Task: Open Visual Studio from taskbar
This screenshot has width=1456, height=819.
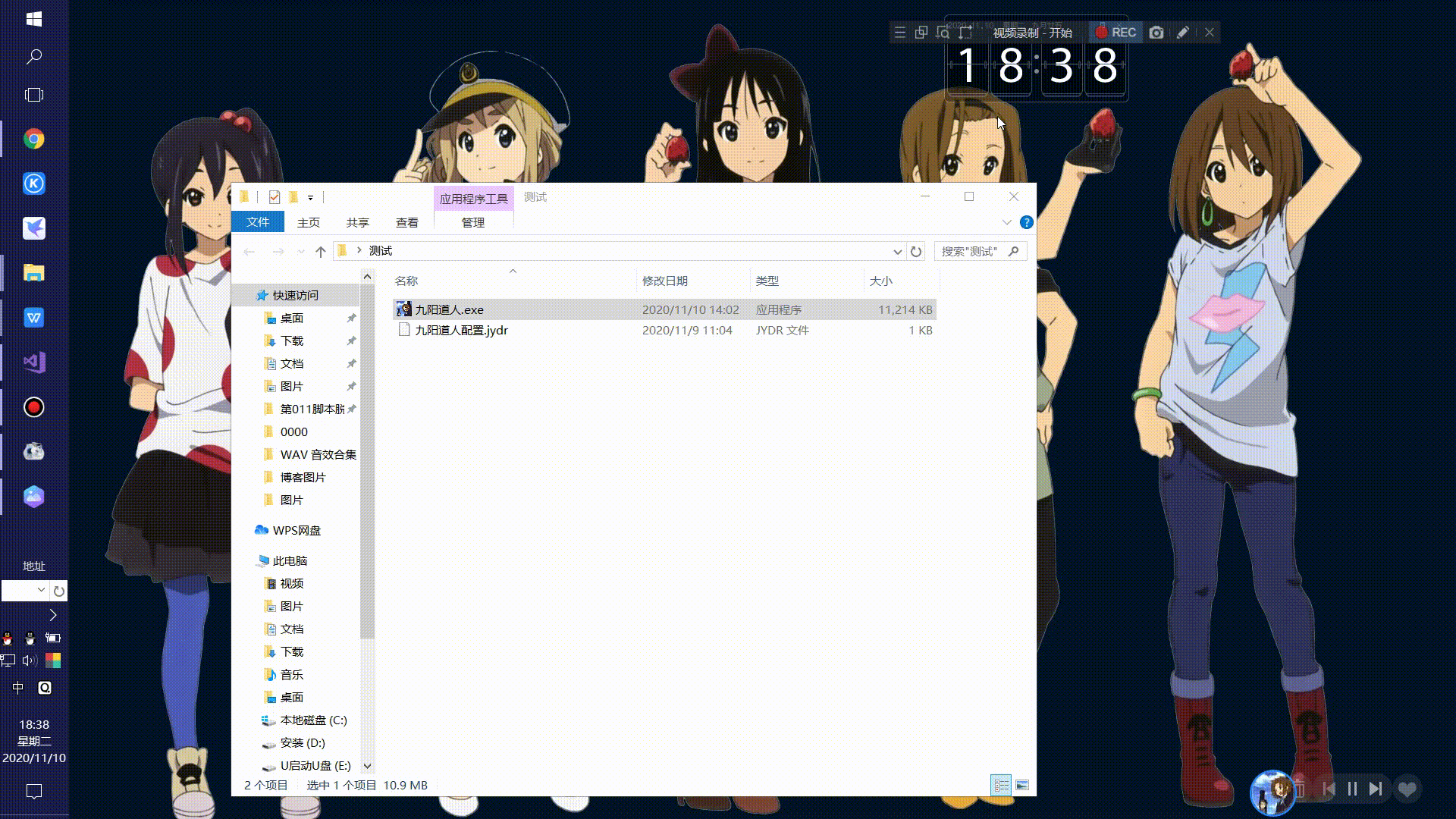Action: point(33,362)
